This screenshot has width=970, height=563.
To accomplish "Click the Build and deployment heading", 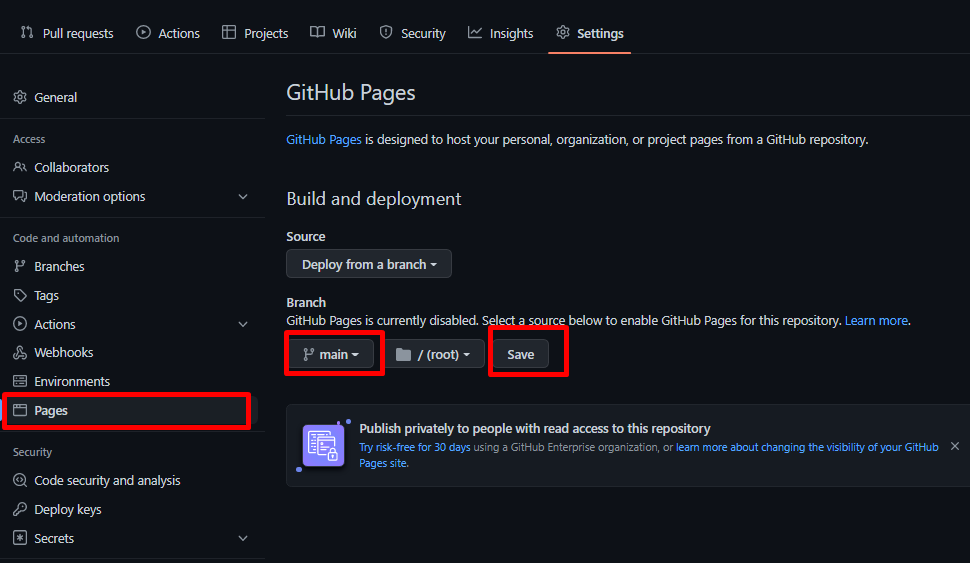I will (x=374, y=199).
